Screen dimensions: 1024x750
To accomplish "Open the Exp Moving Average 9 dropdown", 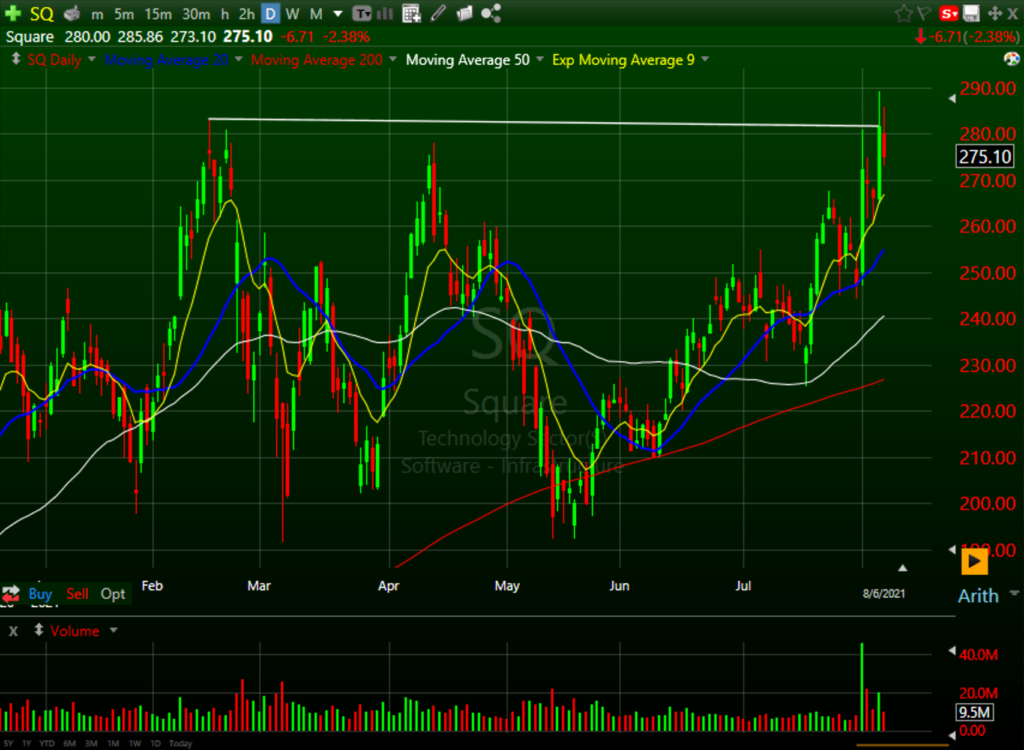I will click(x=705, y=59).
